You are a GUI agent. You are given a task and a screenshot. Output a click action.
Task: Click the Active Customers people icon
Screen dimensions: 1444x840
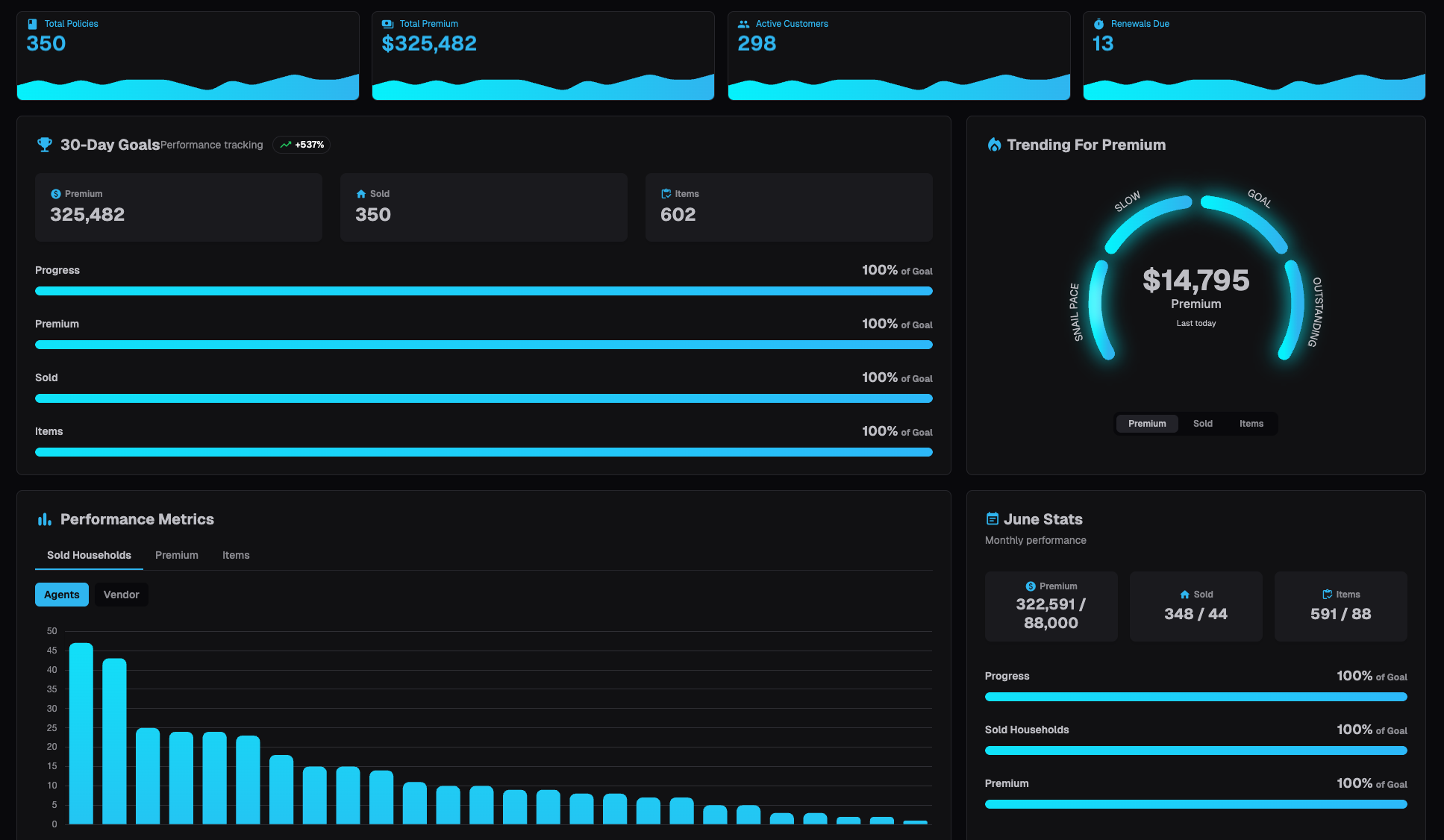(743, 24)
